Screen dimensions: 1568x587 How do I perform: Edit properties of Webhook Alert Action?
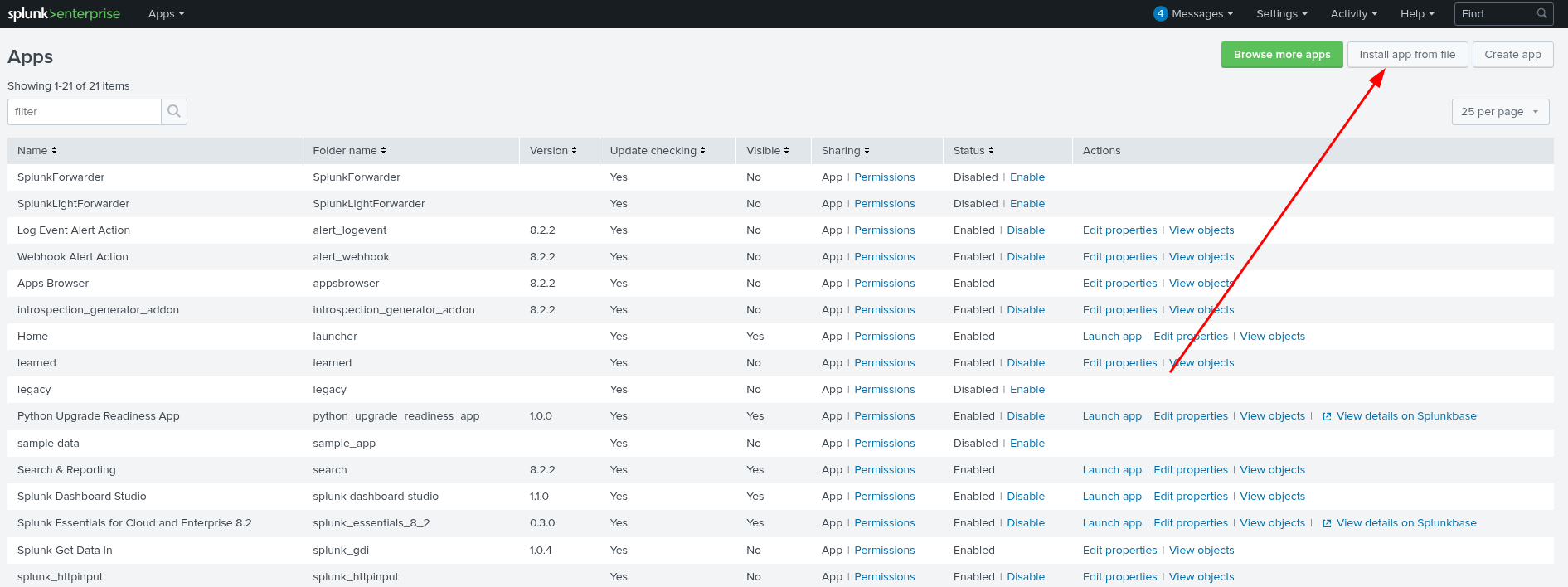pyautogui.click(x=1119, y=257)
